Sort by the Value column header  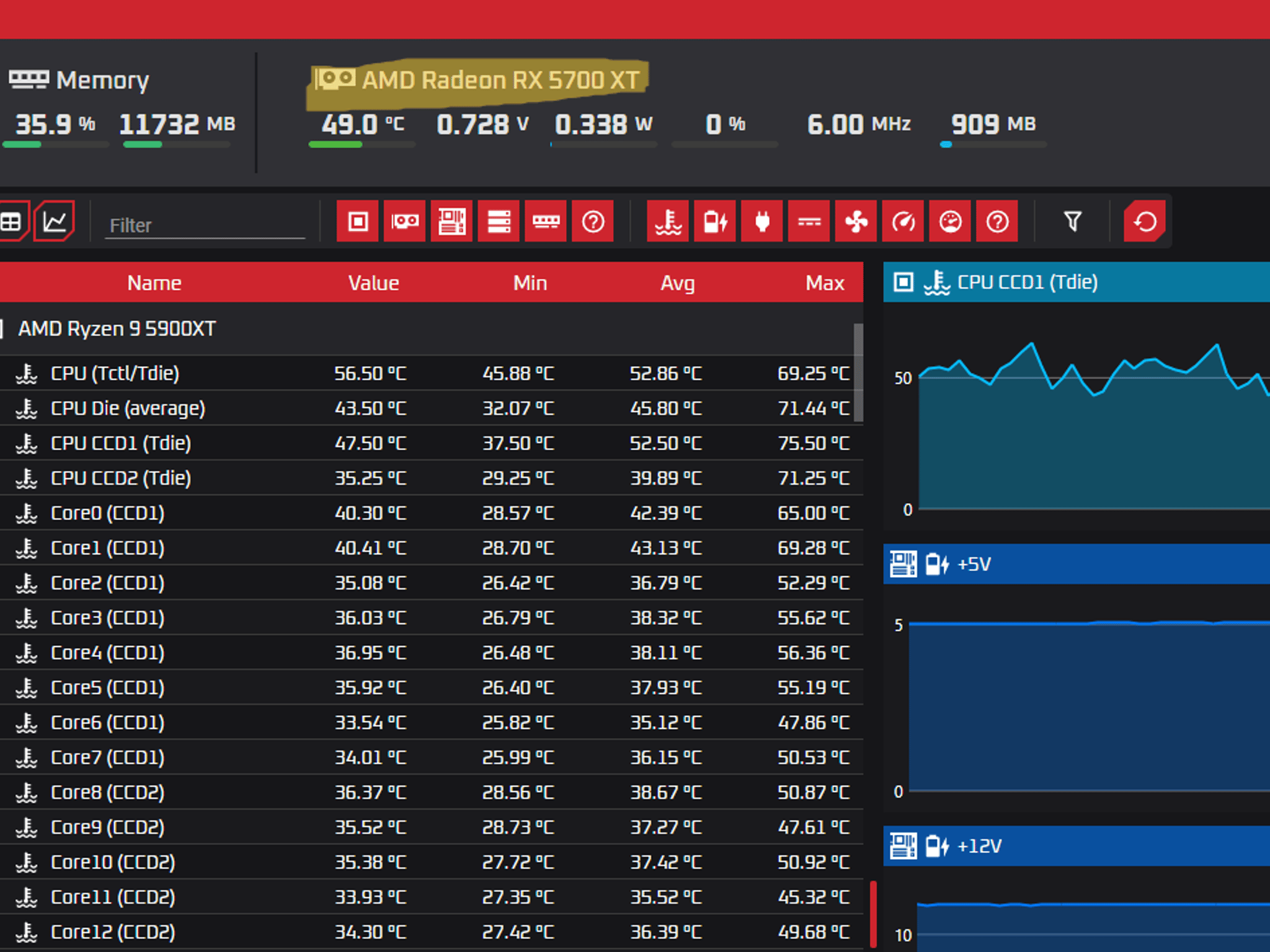(373, 283)
